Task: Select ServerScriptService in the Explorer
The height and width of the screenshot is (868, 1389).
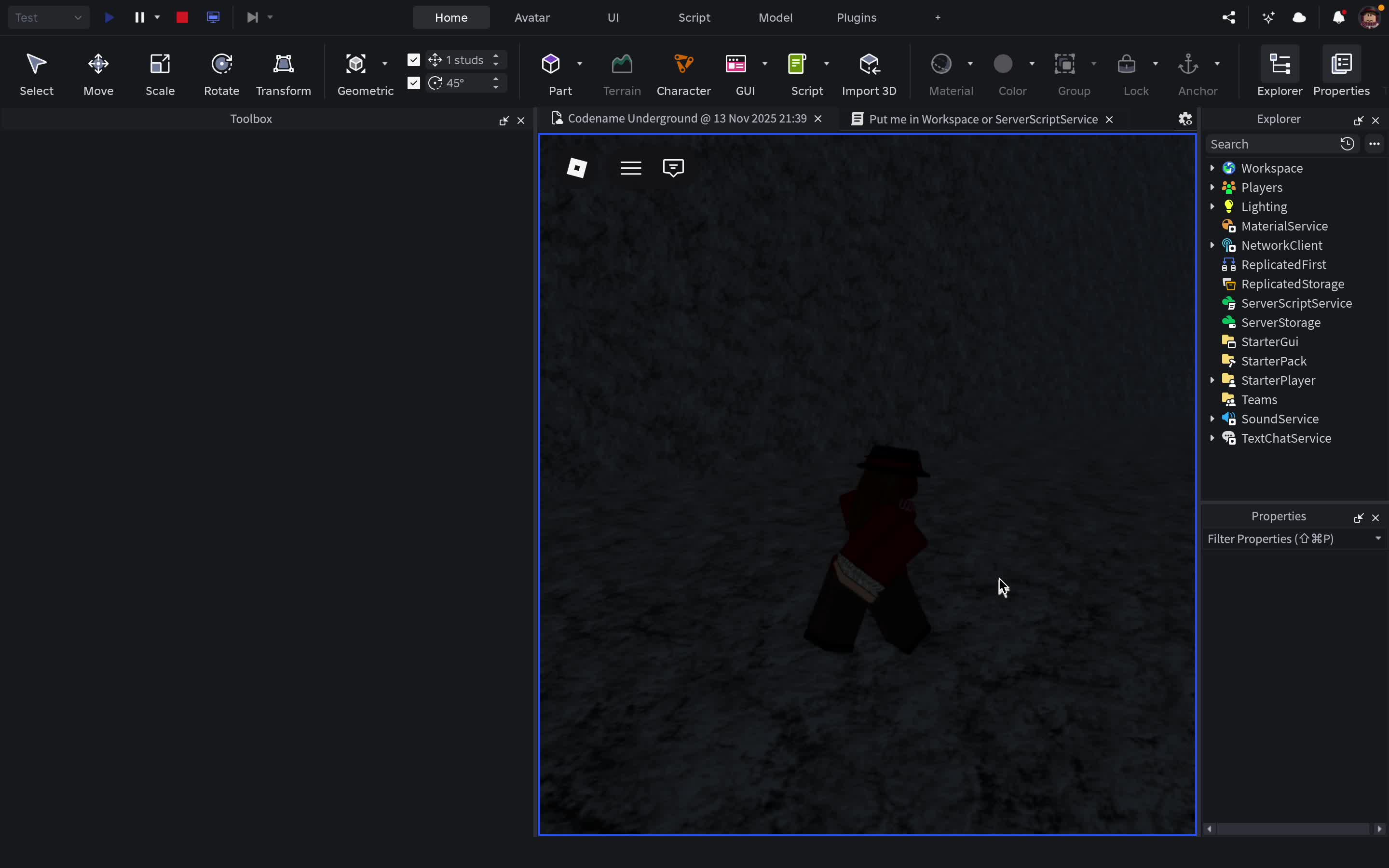Action: click(x=1296, y=303)
